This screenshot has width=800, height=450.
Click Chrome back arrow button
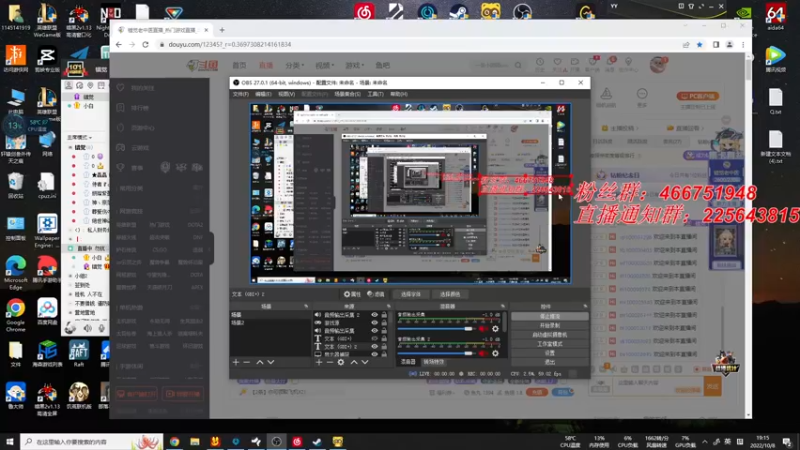coord(119,44)
